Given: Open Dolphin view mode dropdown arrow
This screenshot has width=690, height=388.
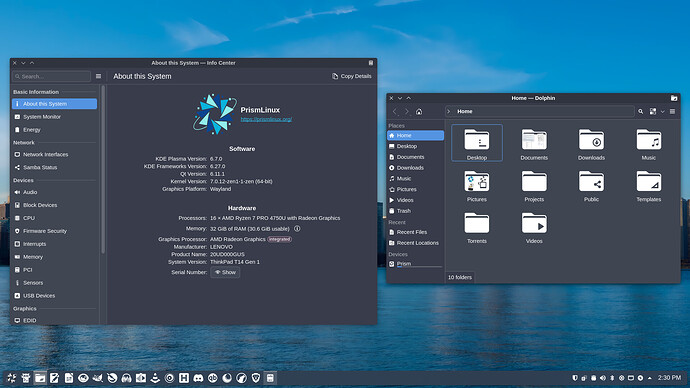Looking at the screenshot, I should point(662,112).
